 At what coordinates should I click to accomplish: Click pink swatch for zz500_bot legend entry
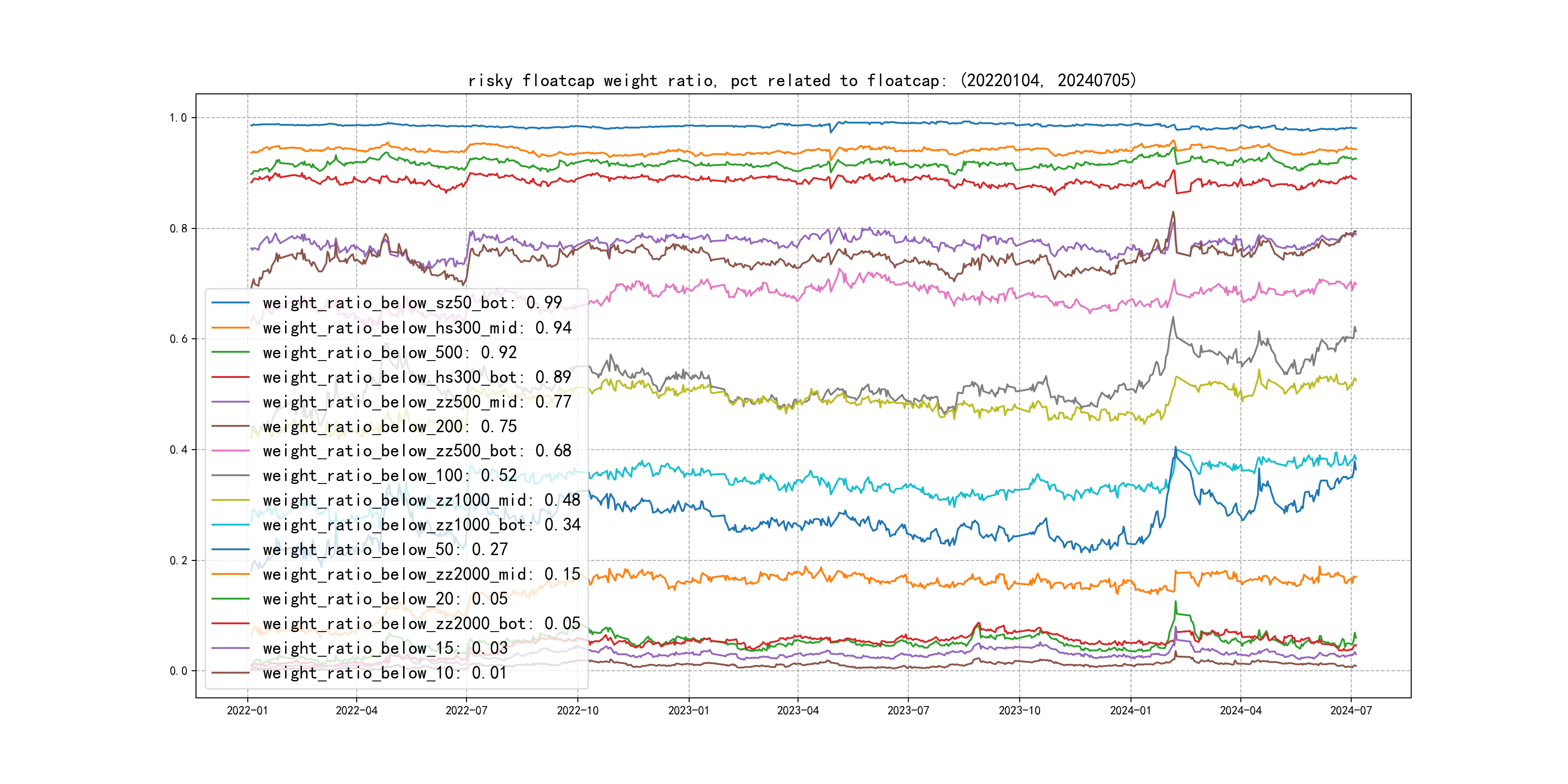(230, 451)
